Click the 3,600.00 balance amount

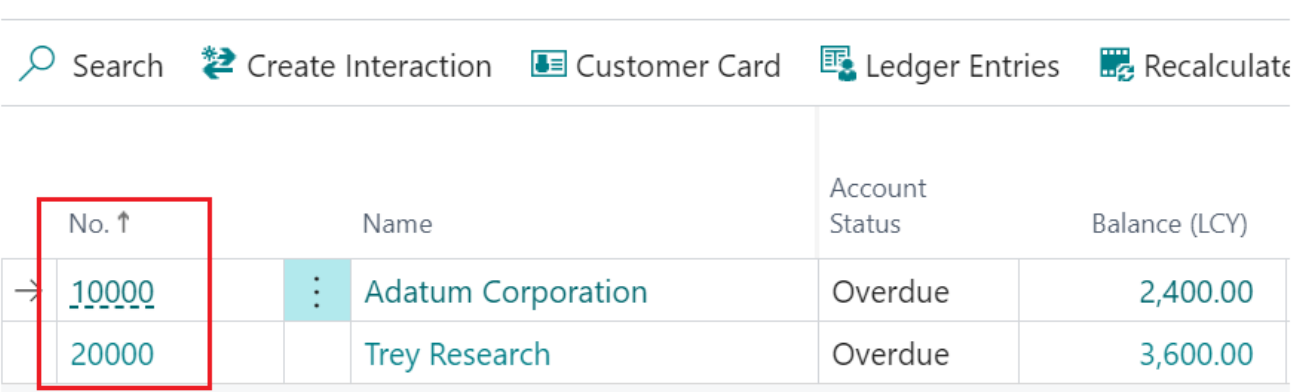coord(1196,354)
